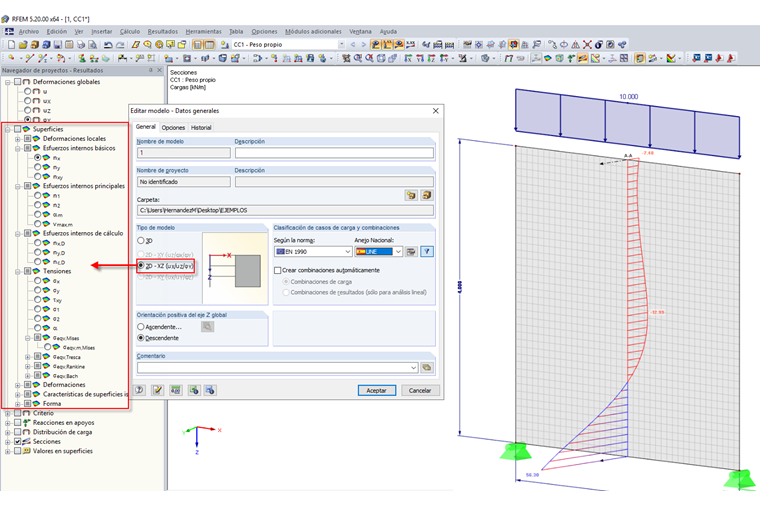
Task: Switch to the Opciones tab in dialog
Action: point(173,127)
